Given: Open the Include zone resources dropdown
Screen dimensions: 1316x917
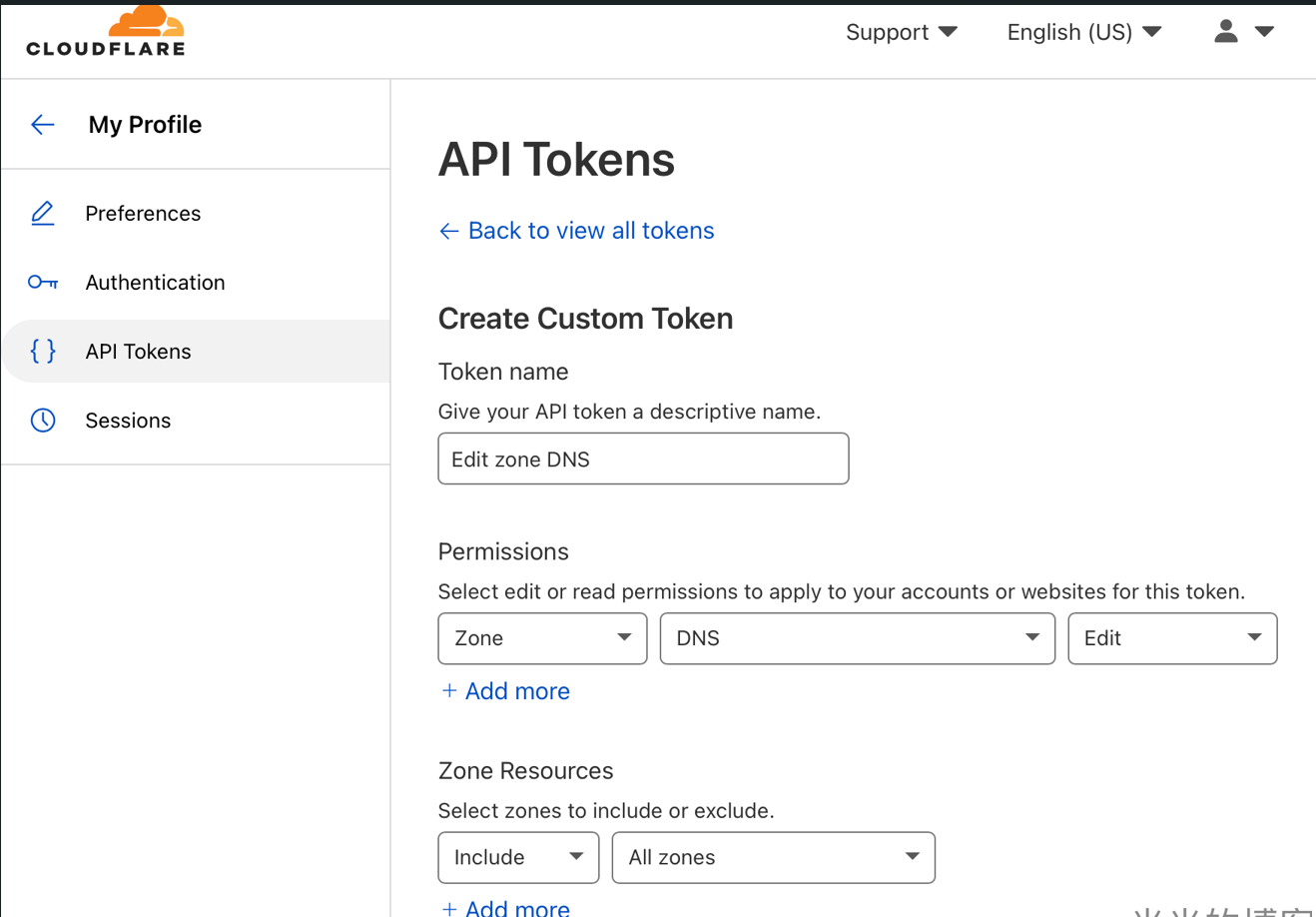Looking at the screenshot, I should tap(518, 857).
